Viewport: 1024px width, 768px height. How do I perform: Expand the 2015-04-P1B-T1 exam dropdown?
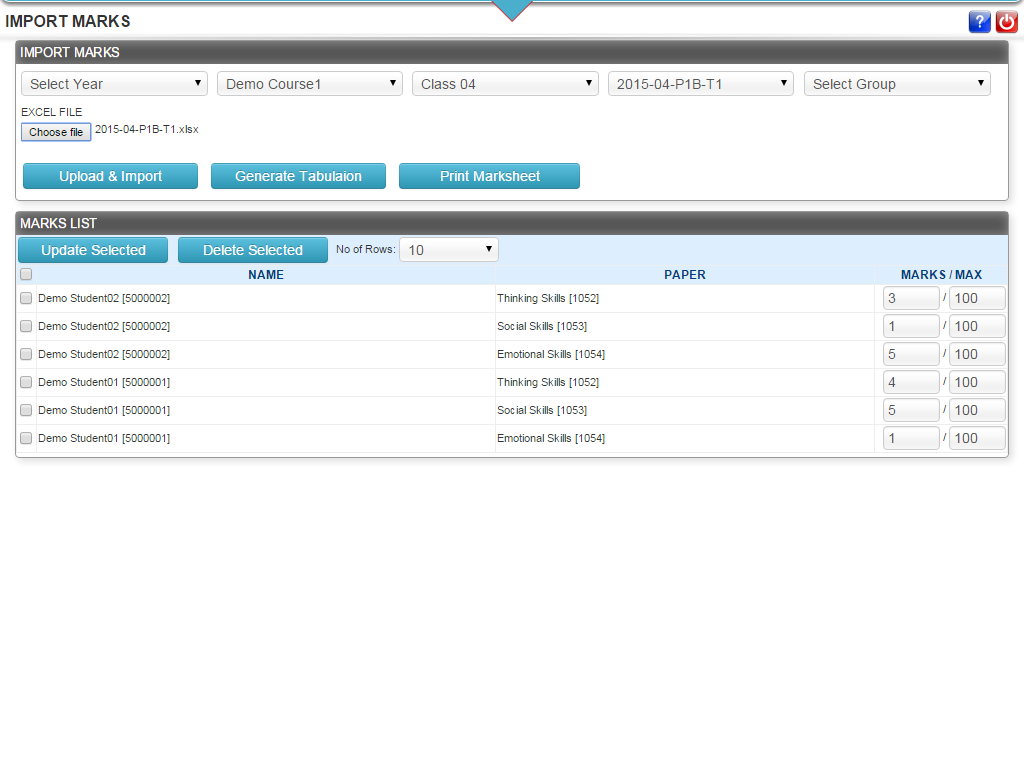coord(701,84)
